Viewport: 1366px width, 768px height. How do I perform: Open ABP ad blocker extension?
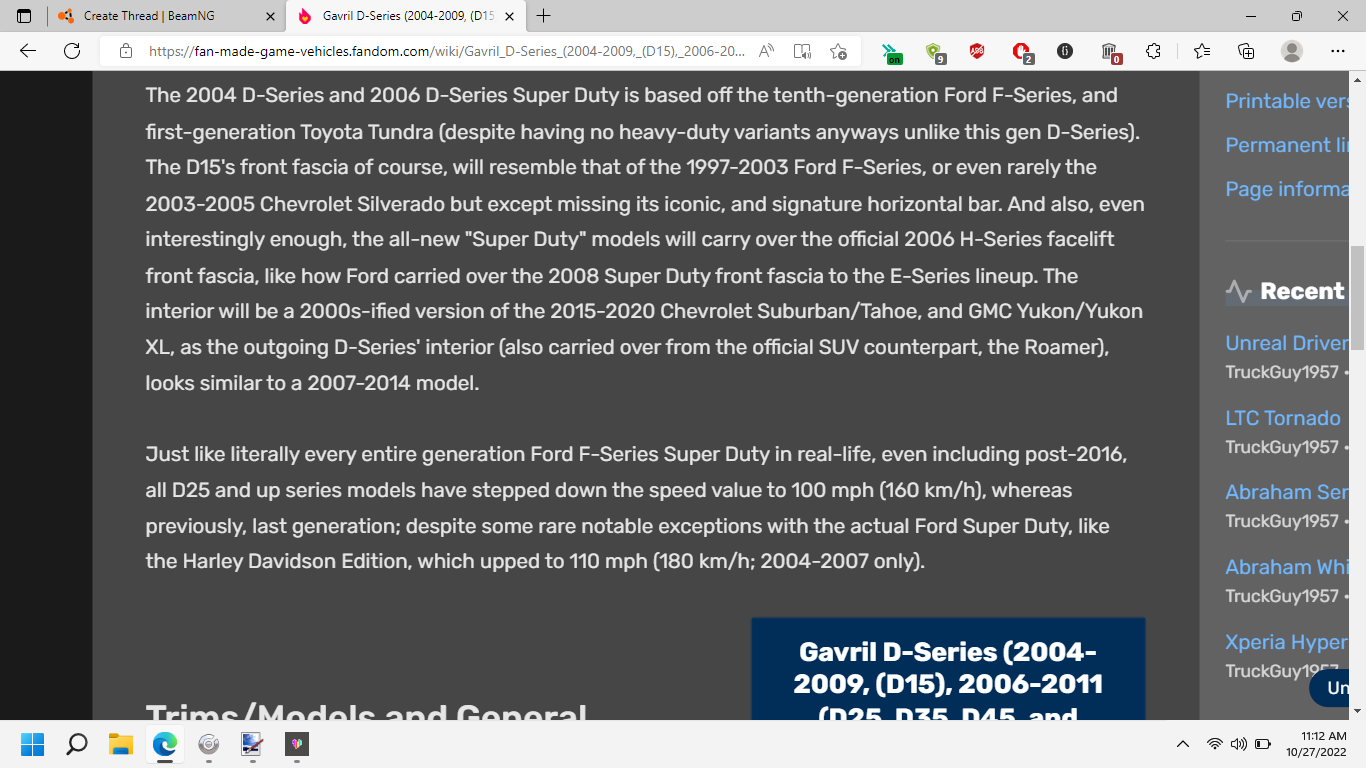977,51
